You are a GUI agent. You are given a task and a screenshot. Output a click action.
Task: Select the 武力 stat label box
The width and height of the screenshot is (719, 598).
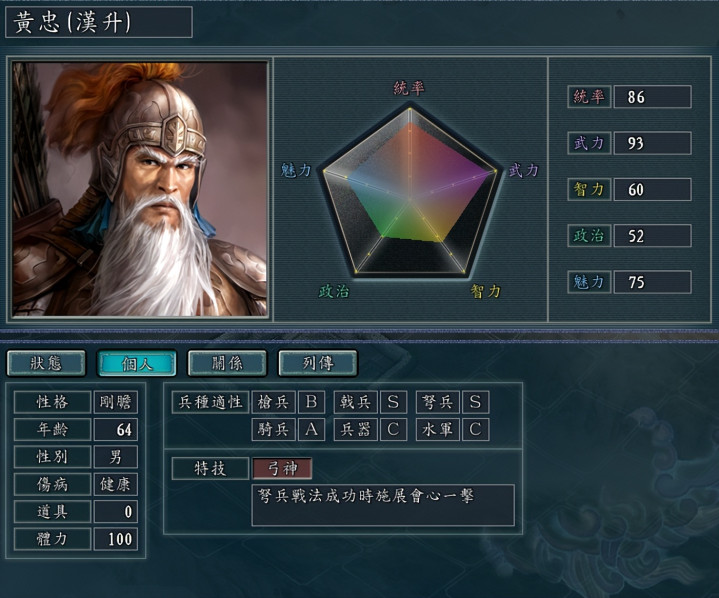(589, 143)
